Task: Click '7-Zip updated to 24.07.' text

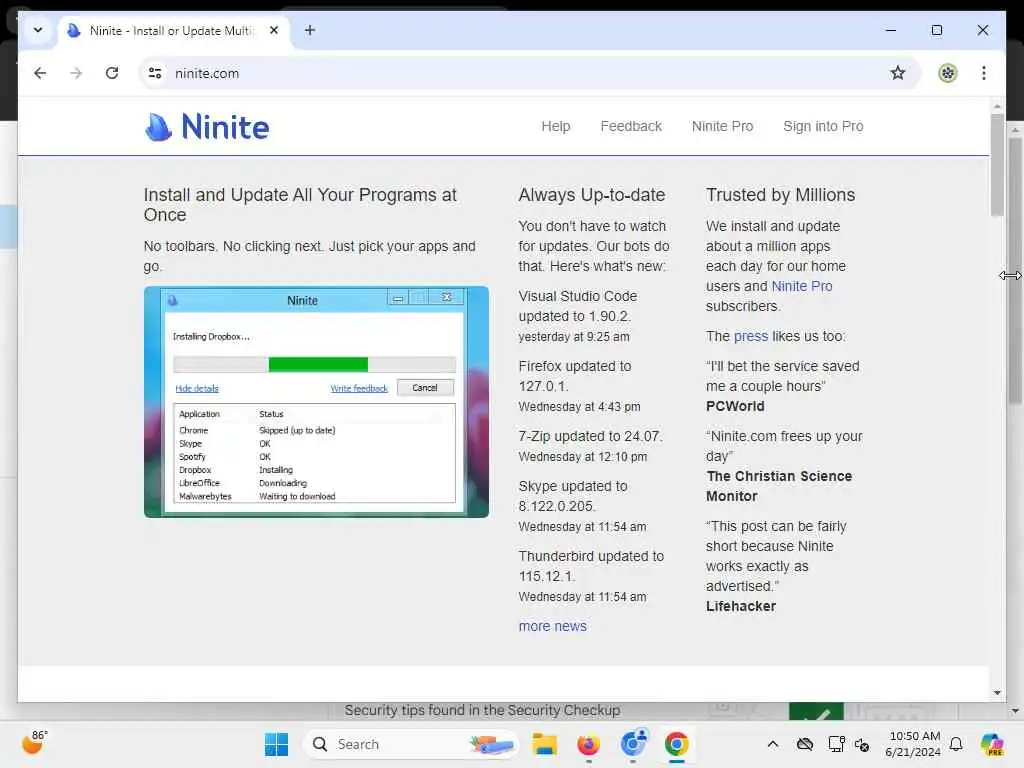Action: click(590, 436)
